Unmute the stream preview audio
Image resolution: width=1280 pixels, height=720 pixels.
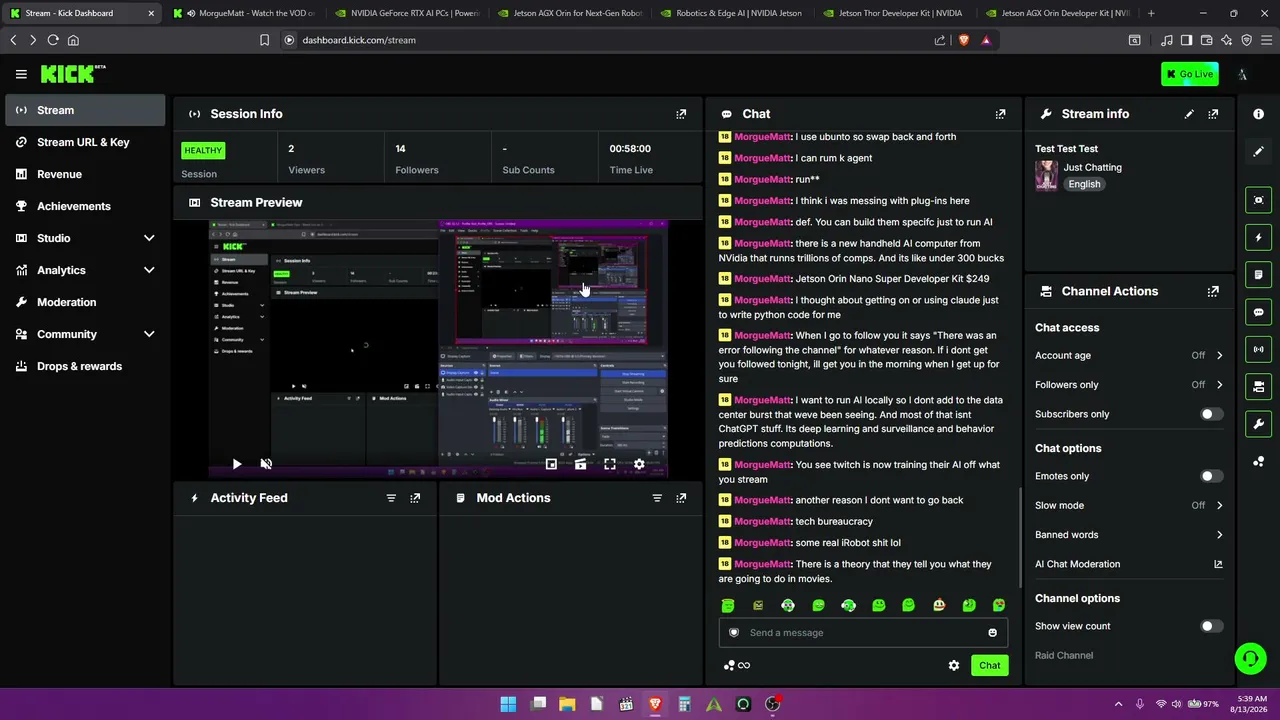(x=266, y=464)
